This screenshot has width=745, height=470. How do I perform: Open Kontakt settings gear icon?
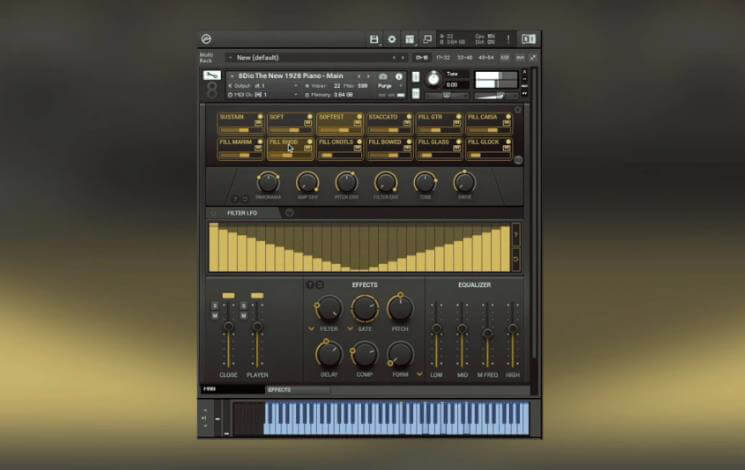pyautogui.click(x=391, y=39)
